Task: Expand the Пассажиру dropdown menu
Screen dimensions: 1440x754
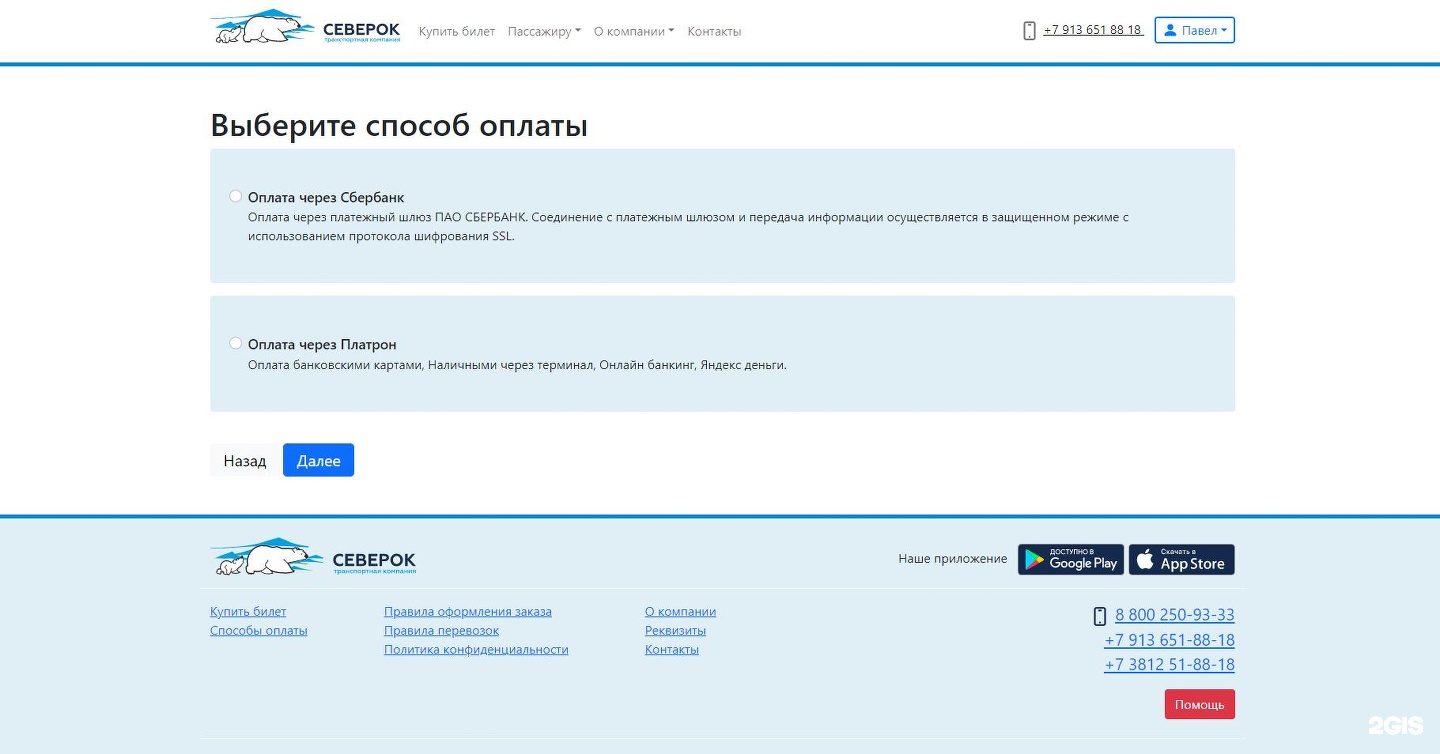Action: [543, 31]
